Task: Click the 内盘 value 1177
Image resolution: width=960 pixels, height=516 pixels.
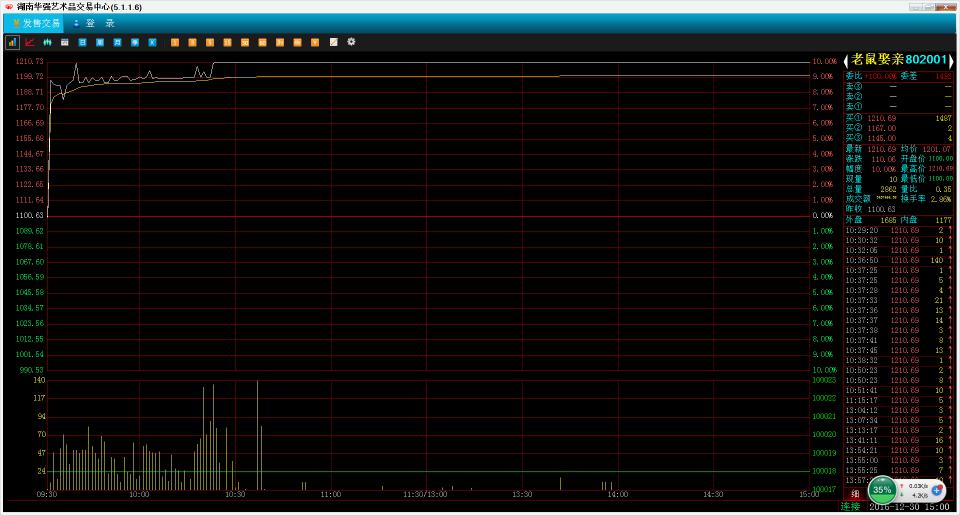Action: [x=943, y=220]
